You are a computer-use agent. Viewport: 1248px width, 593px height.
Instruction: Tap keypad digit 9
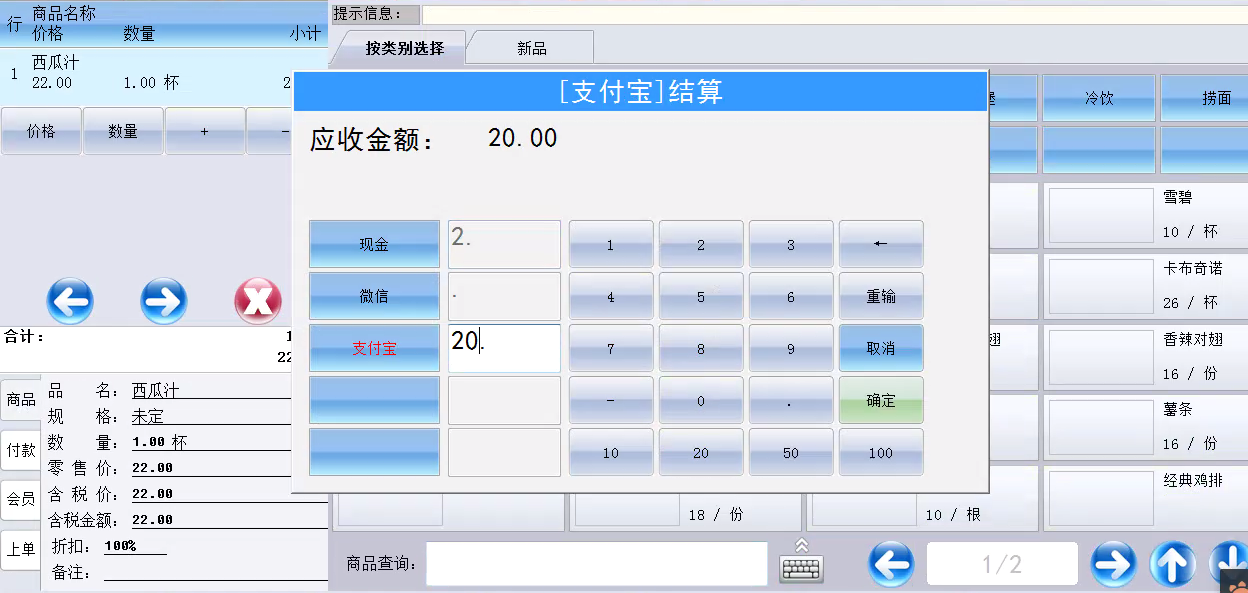791,348
